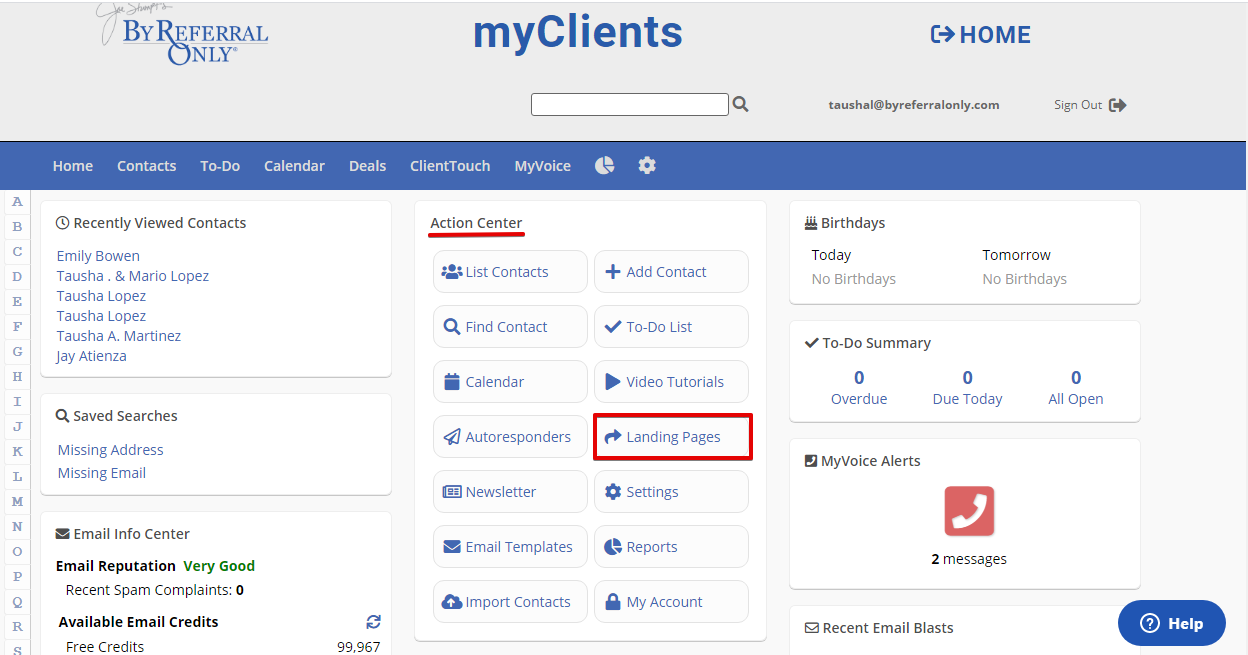
Task: Click the Calendar button in Action Center
Action: (x=510, y=382)
